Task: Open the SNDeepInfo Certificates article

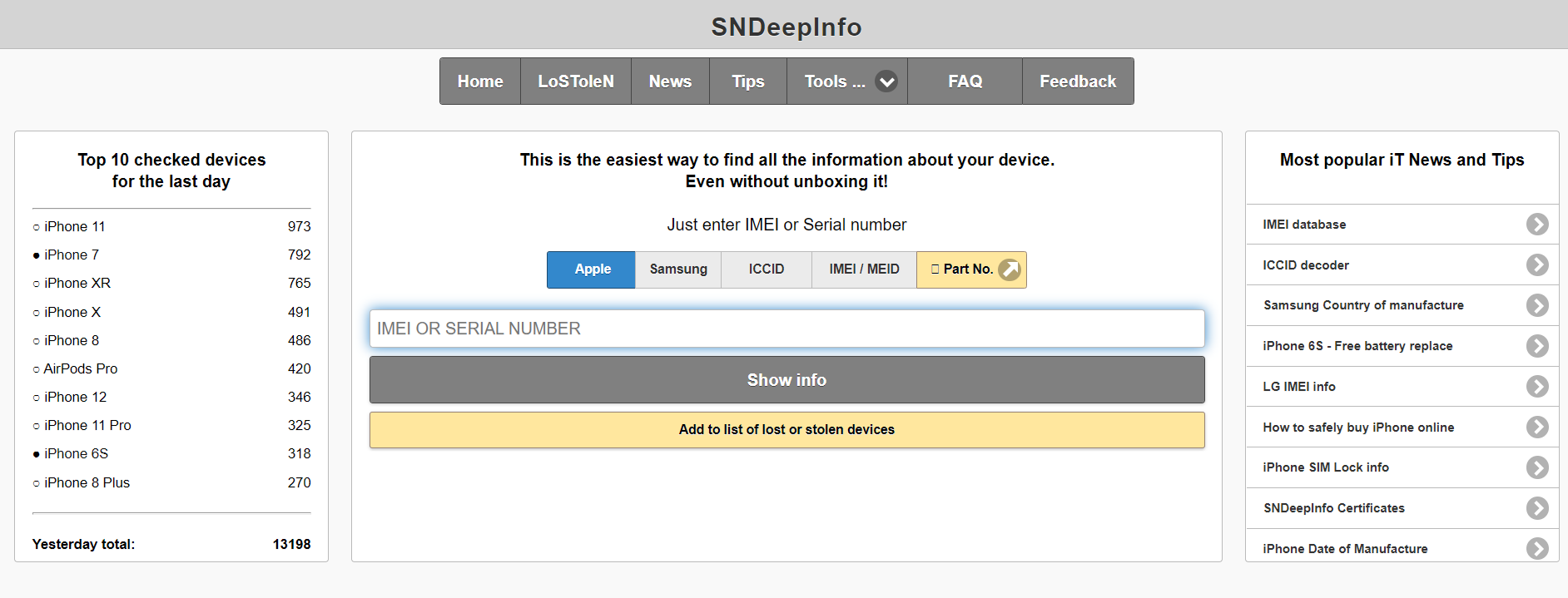Action: click(x=1402, y=508)
